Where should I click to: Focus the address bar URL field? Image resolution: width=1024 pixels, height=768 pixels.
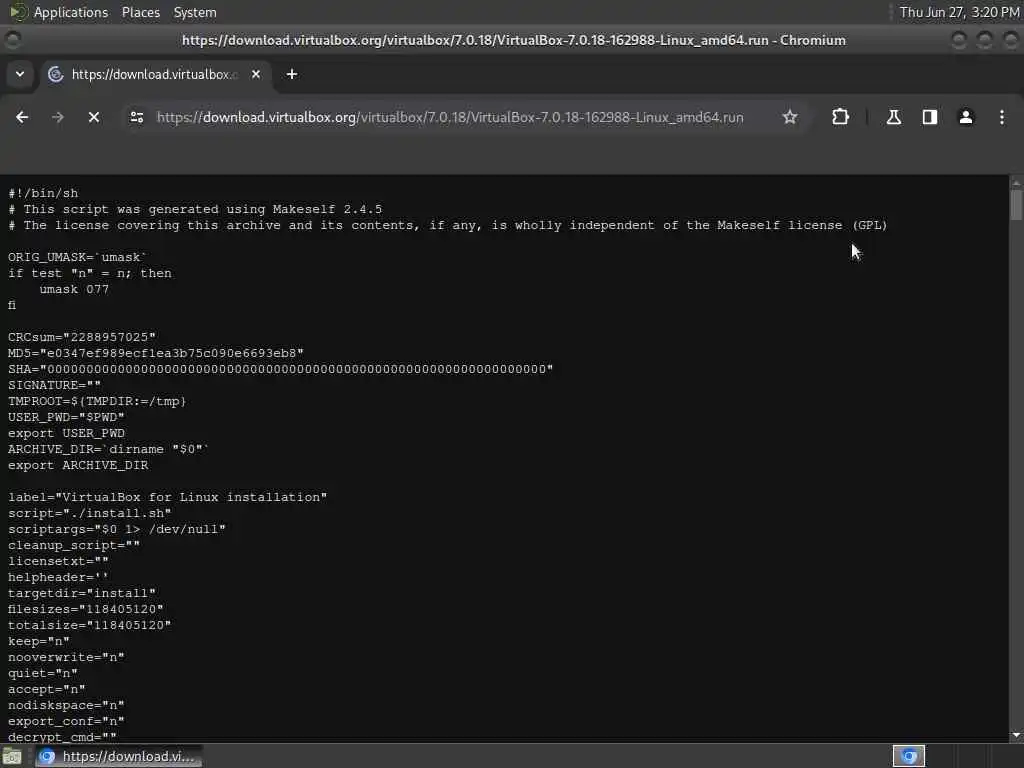tap(450, 118)
